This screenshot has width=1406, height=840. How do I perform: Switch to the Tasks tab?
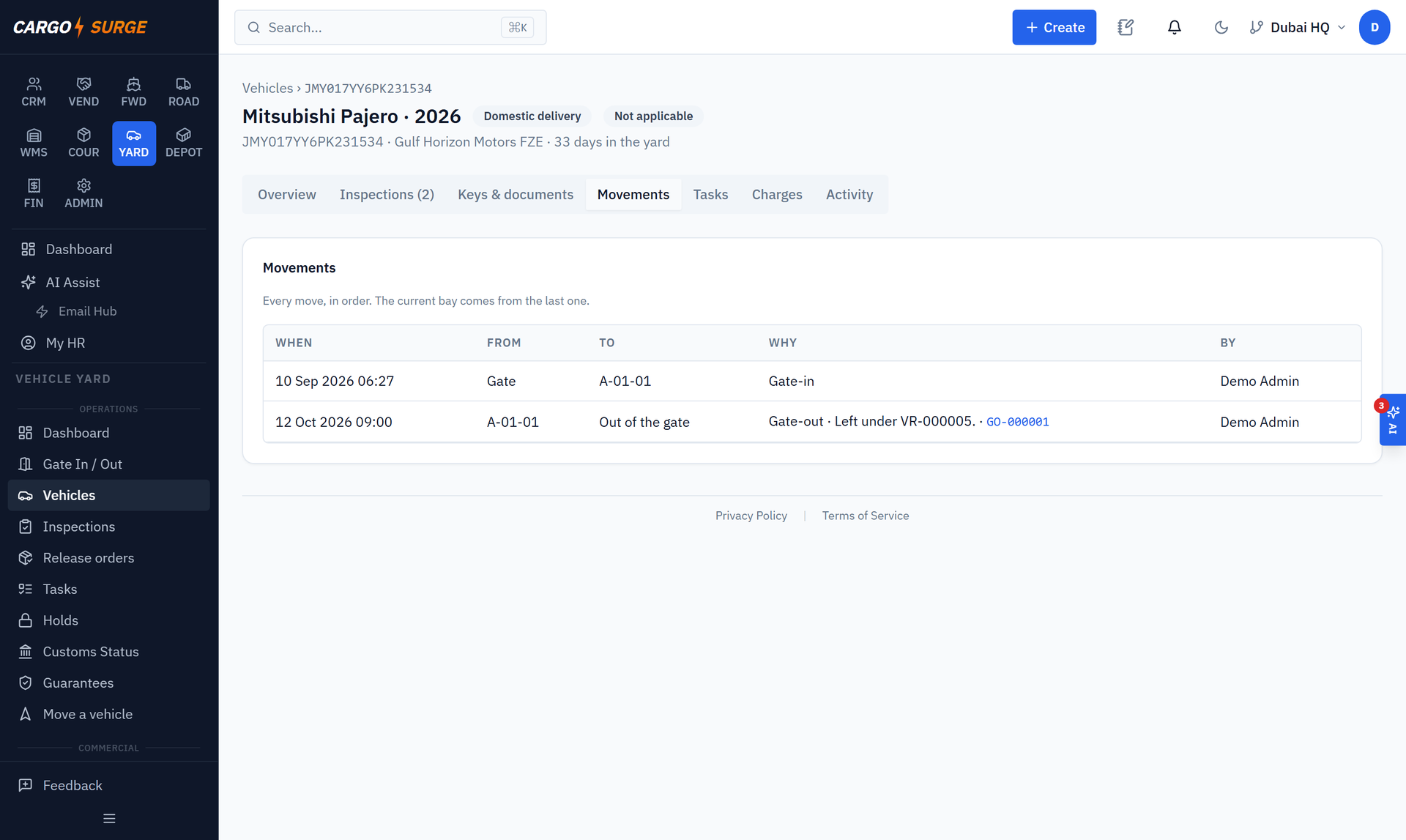click(x=710, y=194)
